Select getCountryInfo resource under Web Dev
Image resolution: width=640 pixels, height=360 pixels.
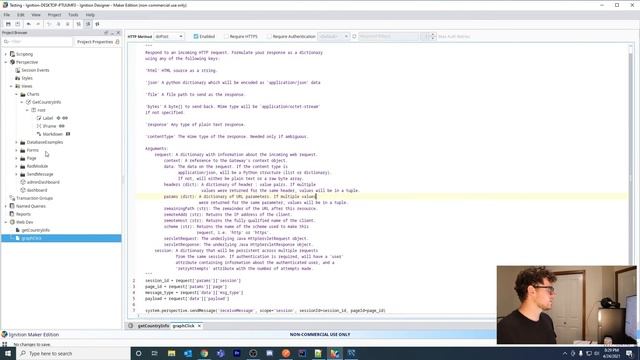point(36,230)
